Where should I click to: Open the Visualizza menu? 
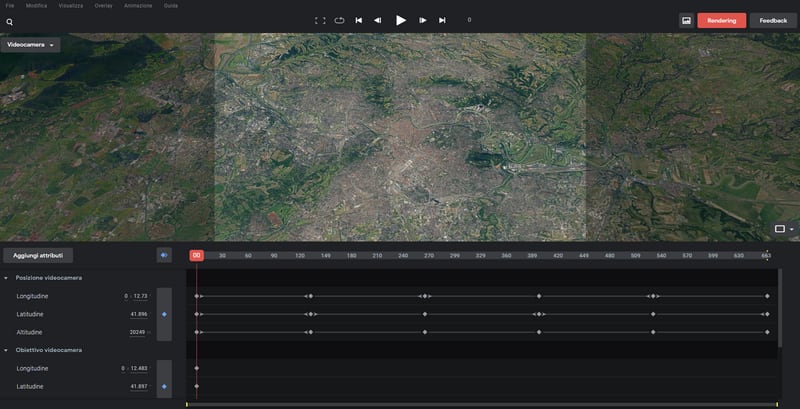[71, 6]
